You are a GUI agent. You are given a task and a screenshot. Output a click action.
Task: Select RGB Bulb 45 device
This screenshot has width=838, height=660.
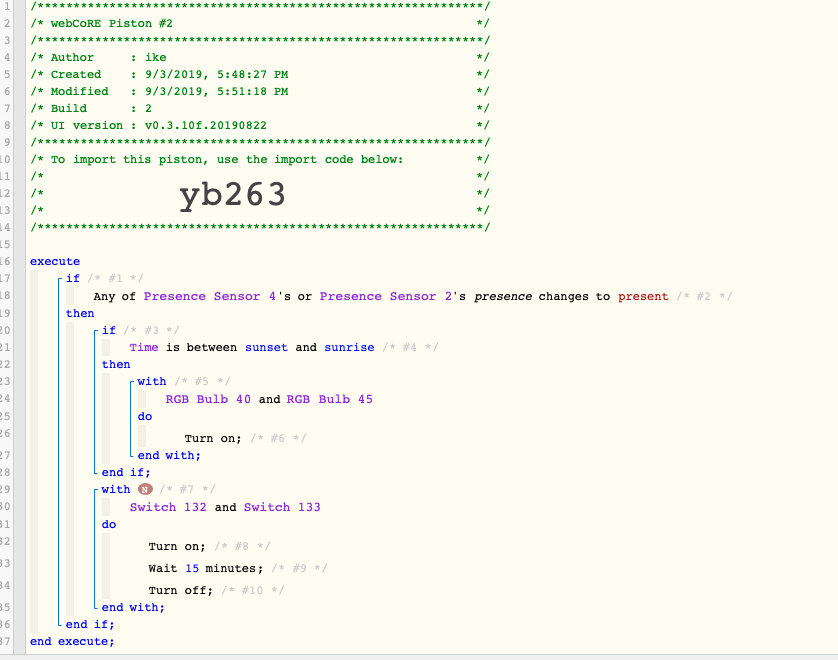coord(329,399)
